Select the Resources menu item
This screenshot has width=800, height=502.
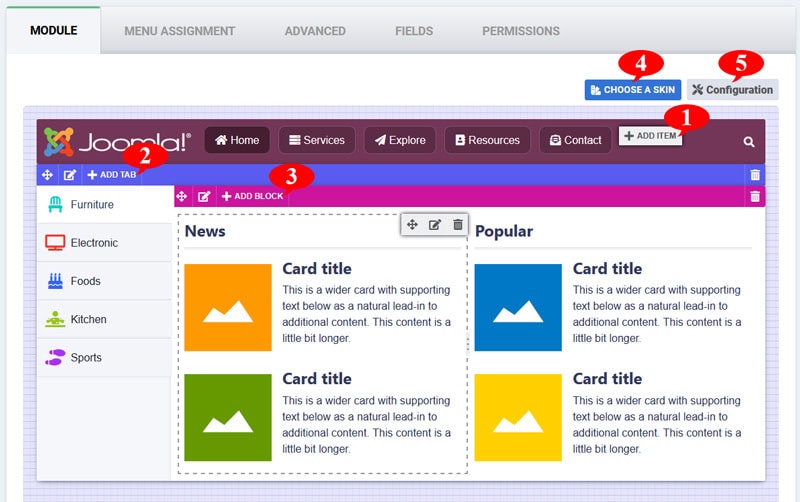[487, 140]
